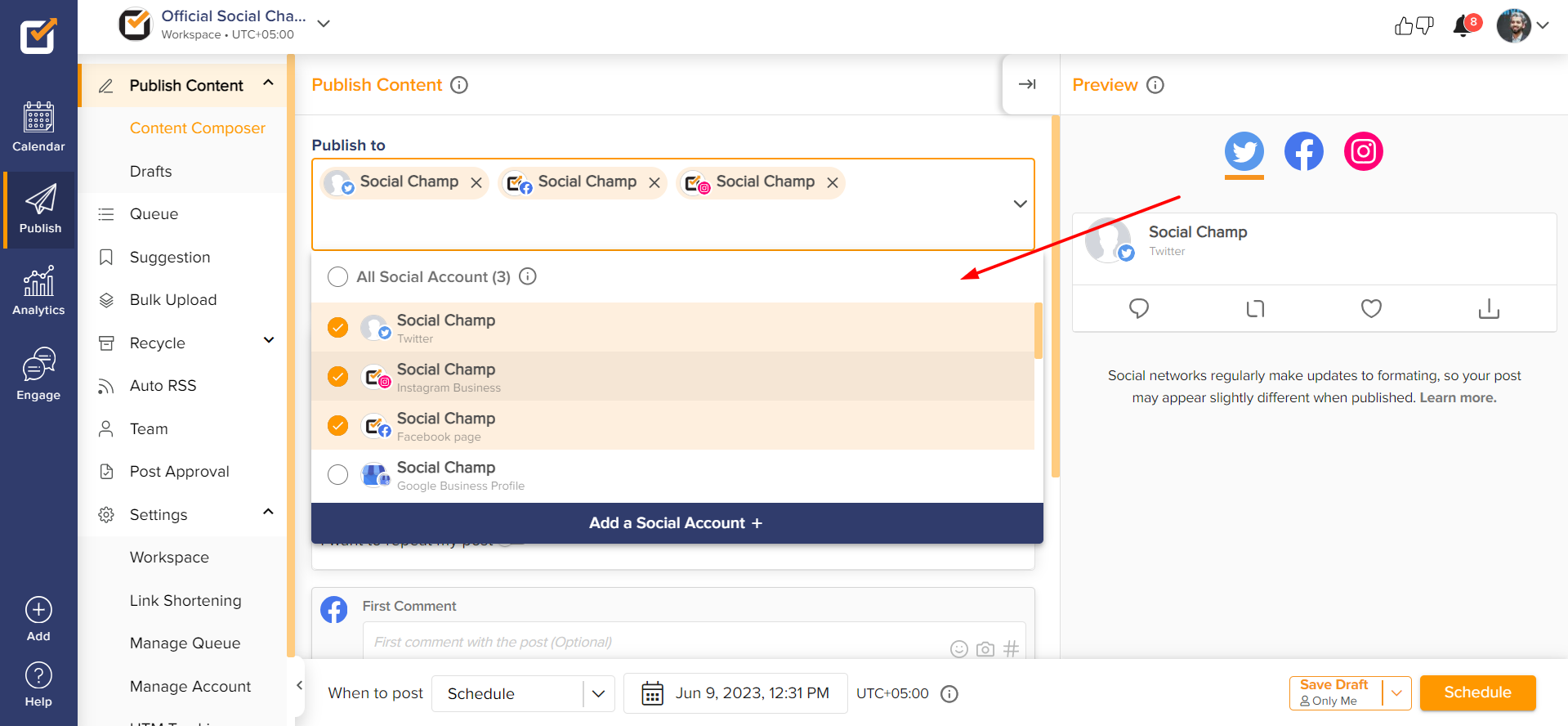Screen dimensions: 1568x726
Task: Open Link Shortening settings
Action: pyautogui.click(x=185, y=601)
